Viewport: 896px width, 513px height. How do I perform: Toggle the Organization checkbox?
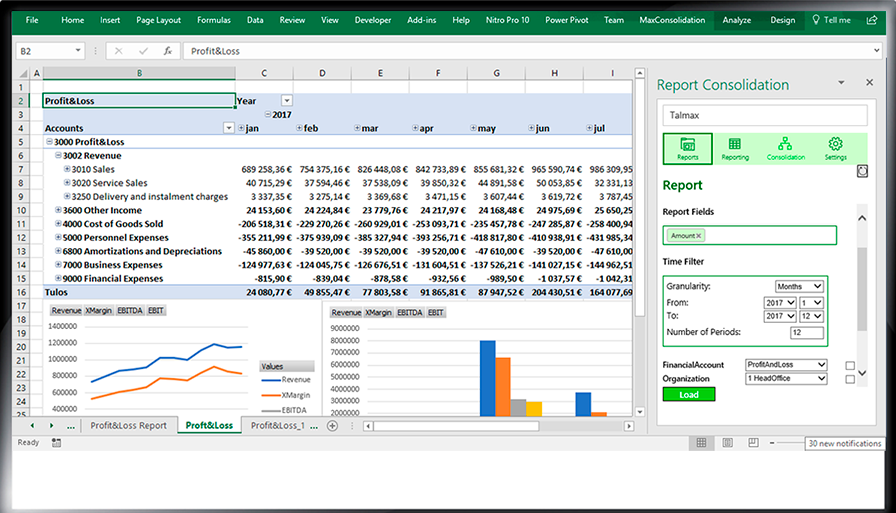(x=850, y=379)
